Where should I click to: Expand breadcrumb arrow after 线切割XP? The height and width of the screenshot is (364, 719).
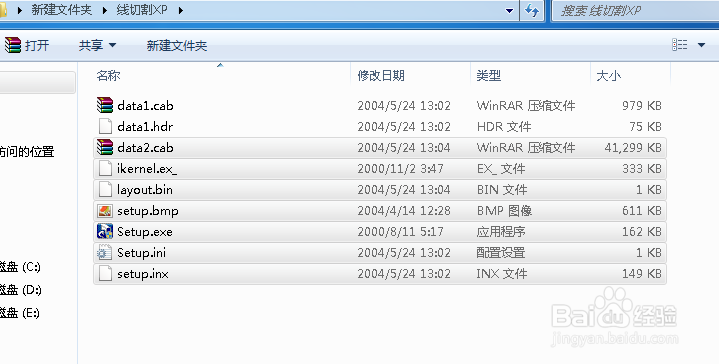click(181, 10)
